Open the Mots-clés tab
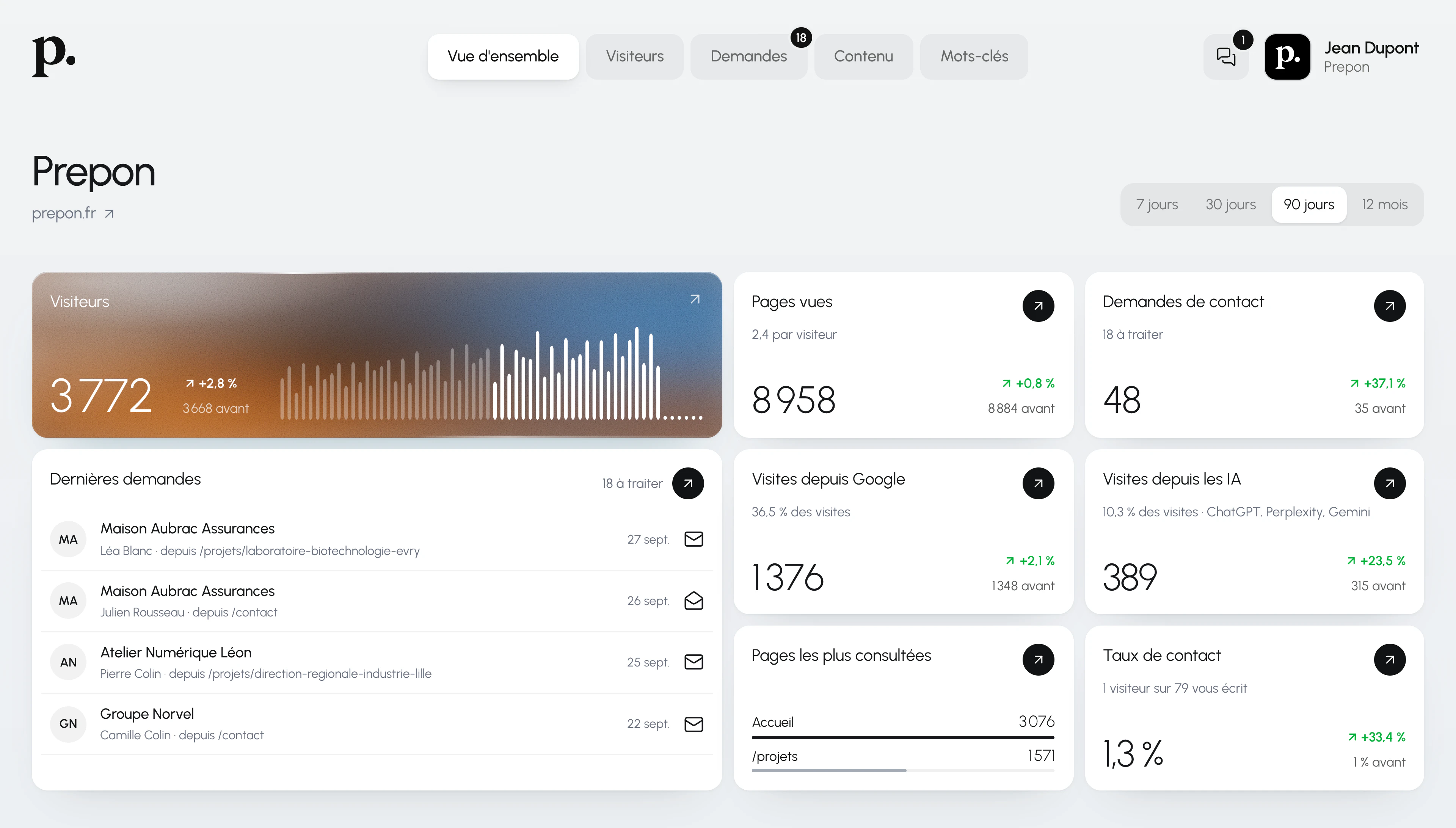Viewport: 1456px width, 828px height. 974,56
